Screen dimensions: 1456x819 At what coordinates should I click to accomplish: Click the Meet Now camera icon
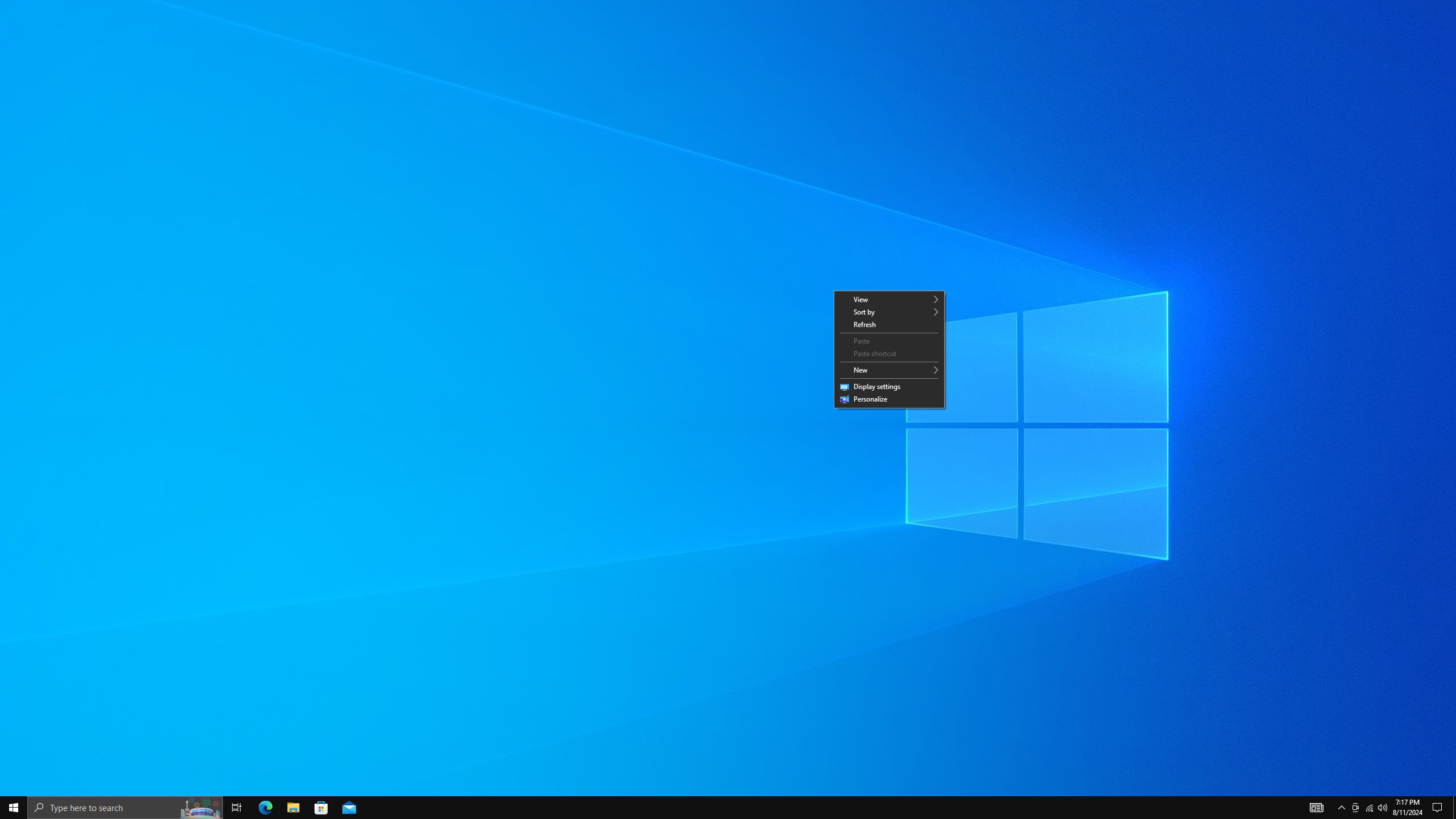(x=1355, y=807)
